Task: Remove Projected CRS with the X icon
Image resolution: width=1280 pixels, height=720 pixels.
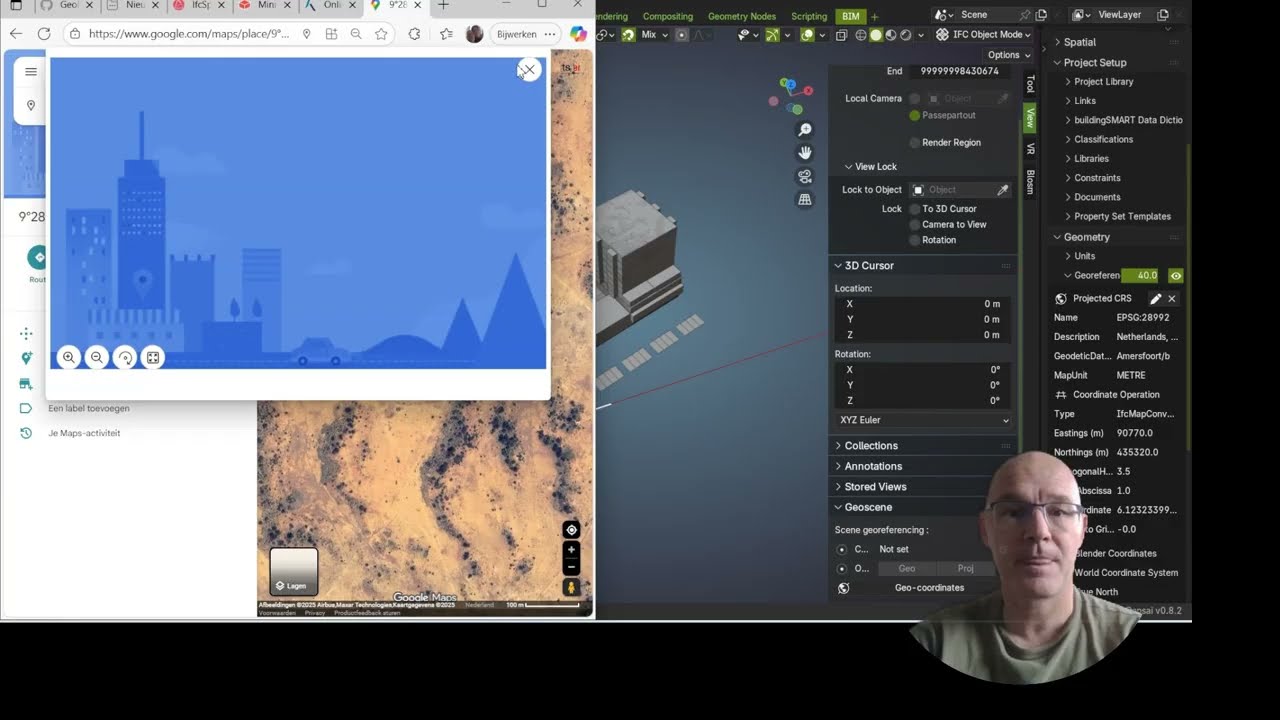Action: (x=1172, y=298)
